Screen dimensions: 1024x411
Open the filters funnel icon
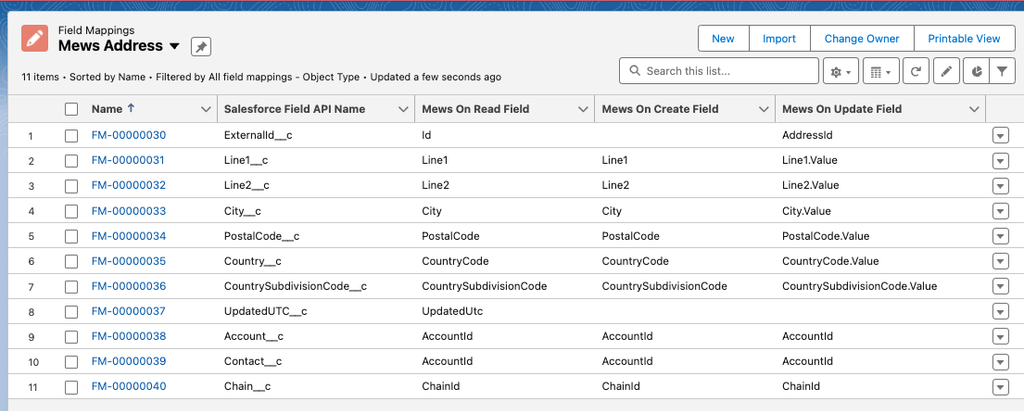(1001, 71)
